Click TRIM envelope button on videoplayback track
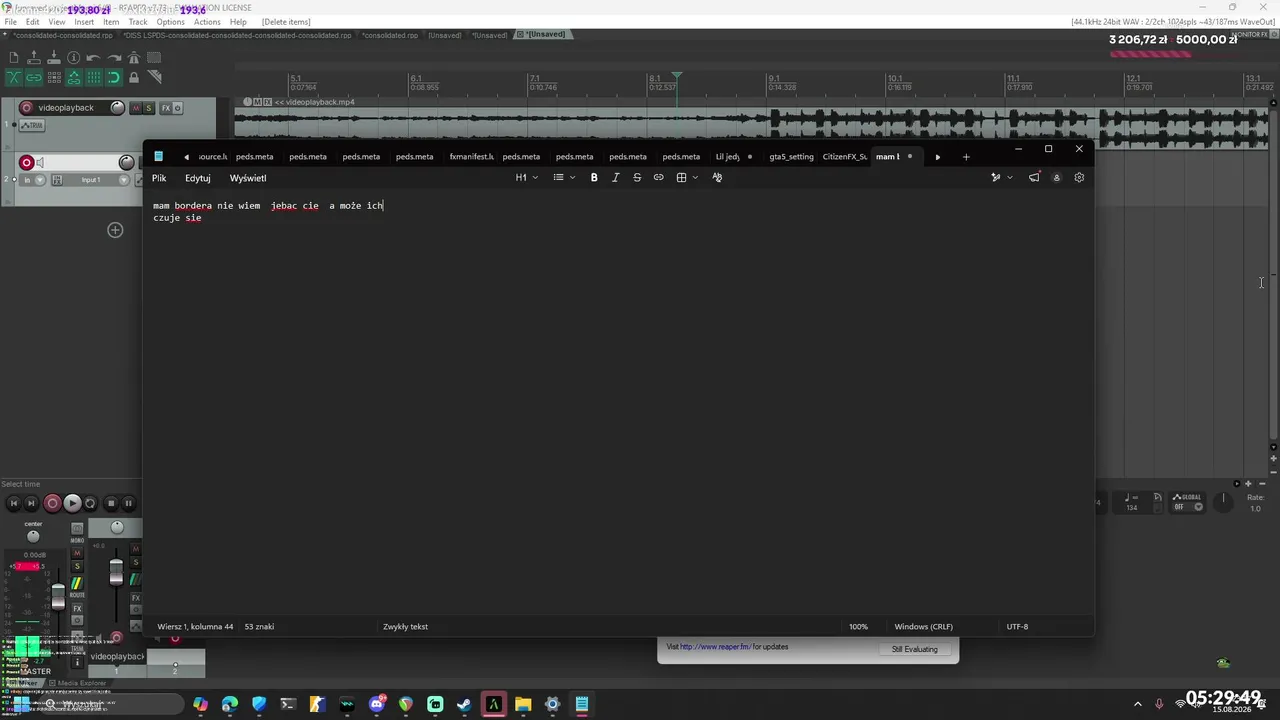The width and height of the screenshot is (1280, 720). point(33,125)
